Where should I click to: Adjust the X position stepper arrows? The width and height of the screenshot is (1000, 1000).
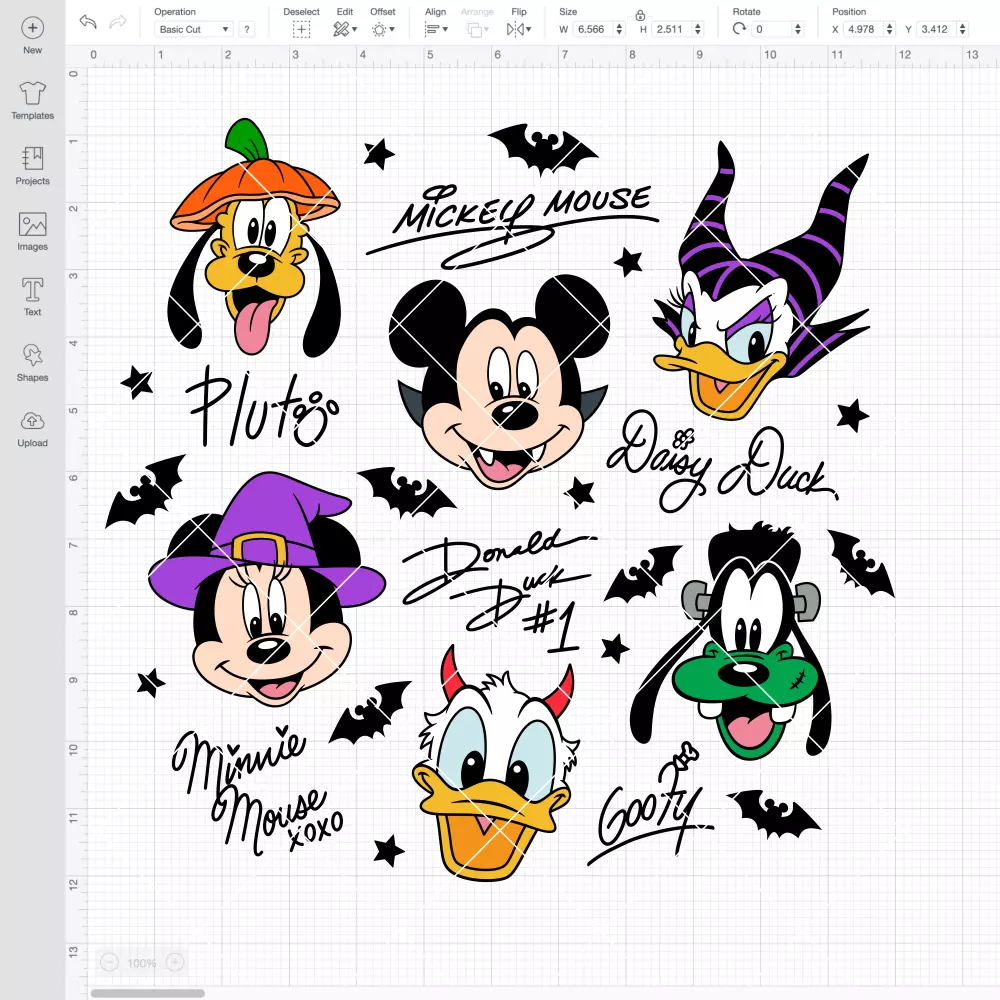(x=890, y=29)
